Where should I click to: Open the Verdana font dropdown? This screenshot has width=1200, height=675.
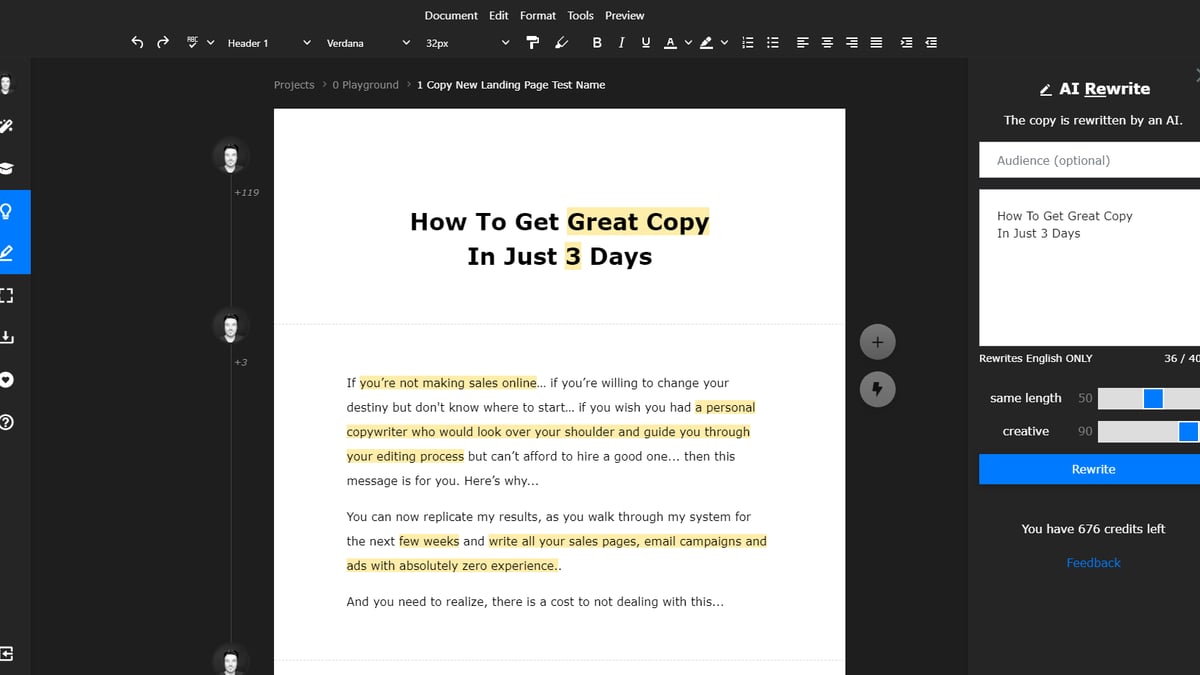(x=368, y=43)
